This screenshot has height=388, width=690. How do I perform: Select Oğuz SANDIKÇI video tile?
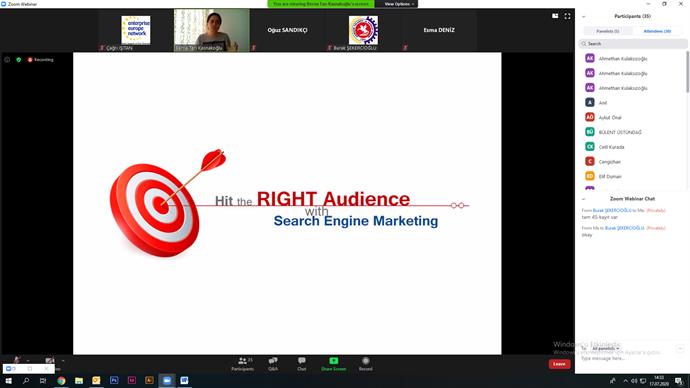(x=287, y=30)
